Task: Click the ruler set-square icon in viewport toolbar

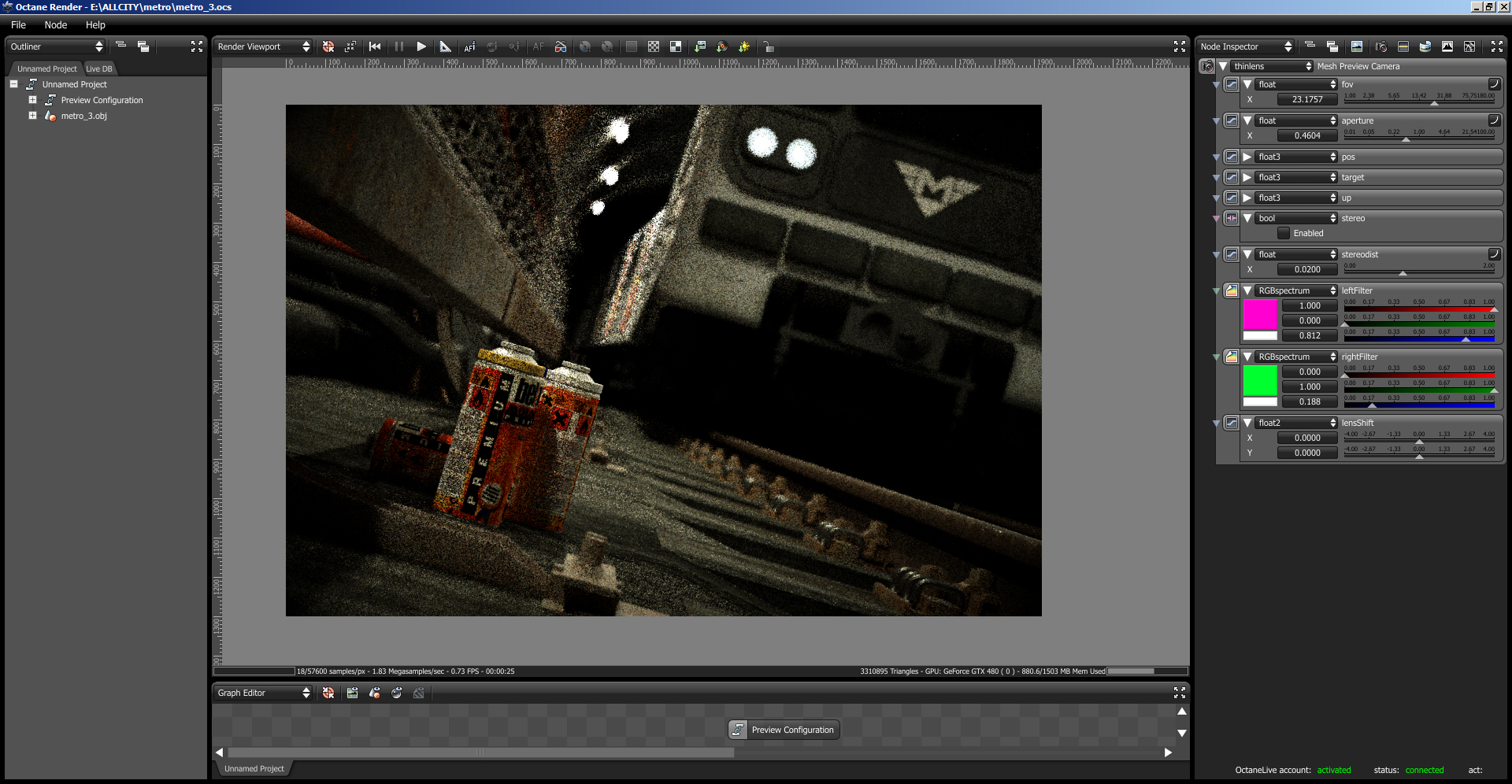Action: [x=446, y=46]
